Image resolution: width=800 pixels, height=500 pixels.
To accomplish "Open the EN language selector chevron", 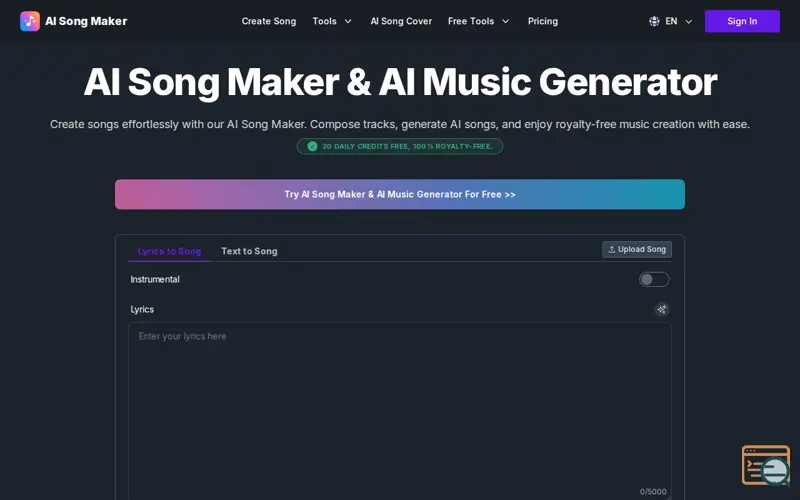I will click(x=688, y=21).
